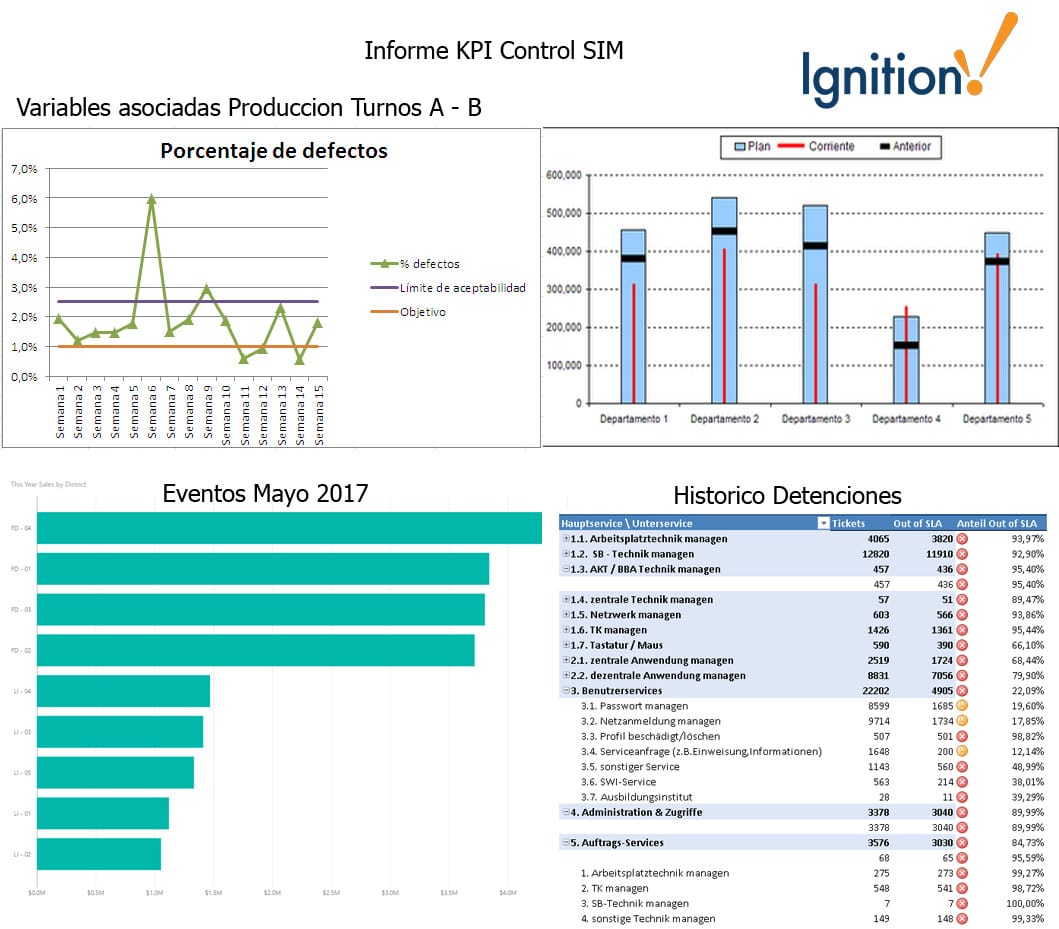Screen dimensions: 1059x929
Task: Click red status icon in Profil beschädigt/löschen row
Action: pos(962,736)
